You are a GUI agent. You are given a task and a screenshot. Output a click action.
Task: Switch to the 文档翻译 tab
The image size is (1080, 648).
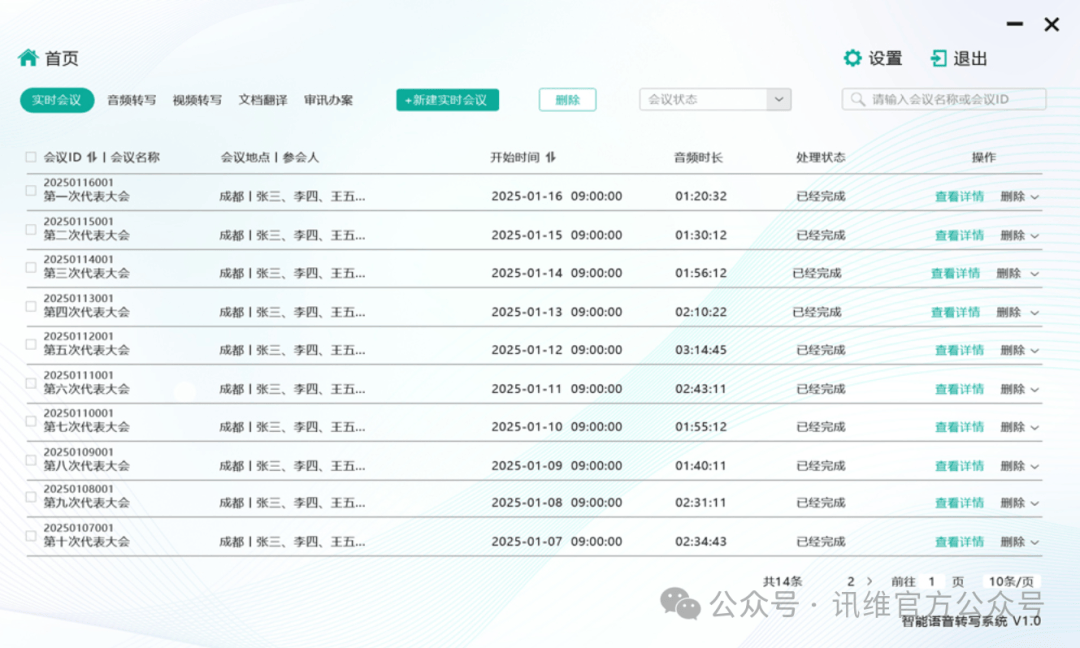tap(263, 100)
